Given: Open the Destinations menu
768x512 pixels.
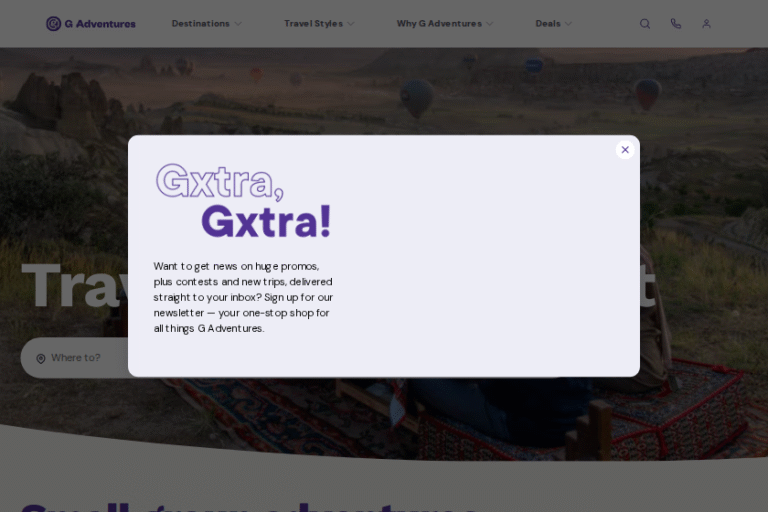Looking at the screenshot, I should pyautogui.click(x=200, y=24).
